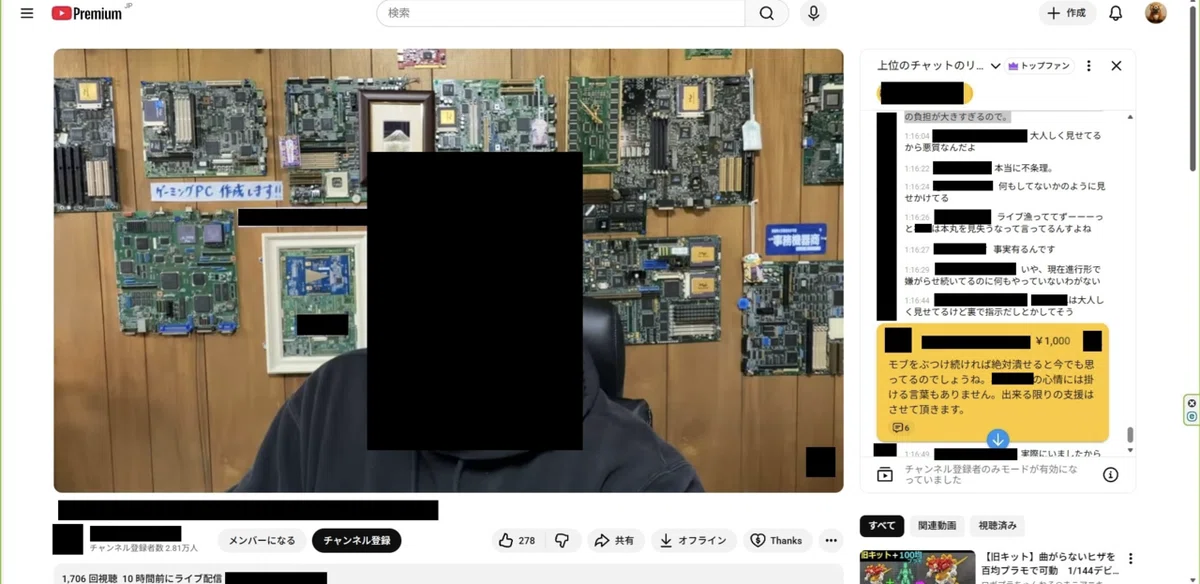Open the hamburger guide menu
The width and height of the screenshot is (1200, 584).
click(27, 13)
